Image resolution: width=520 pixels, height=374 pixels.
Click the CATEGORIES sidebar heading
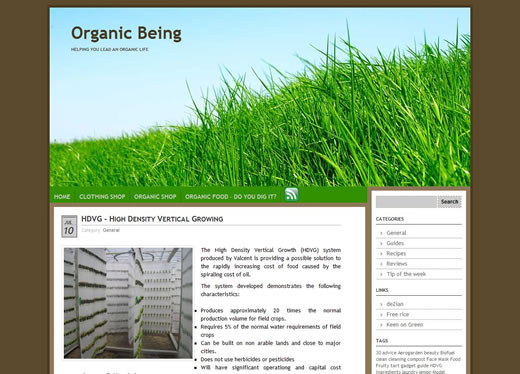(x=390, y=219)
